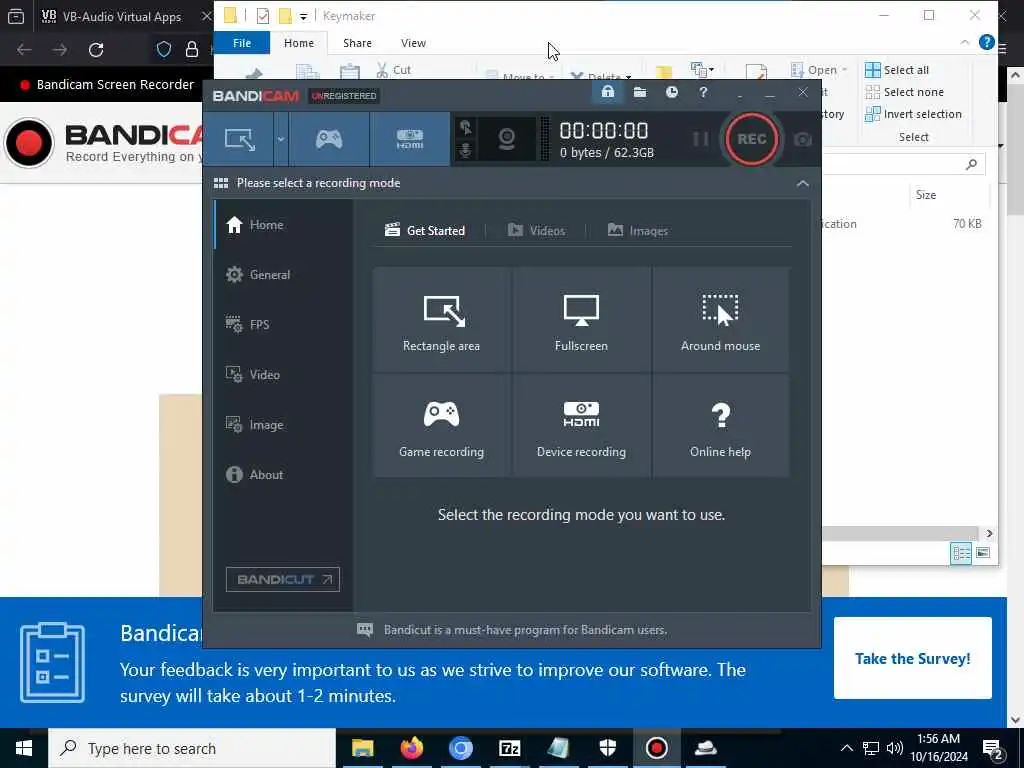Open View ribbon tab in Explorer

[x=413, y=43]
